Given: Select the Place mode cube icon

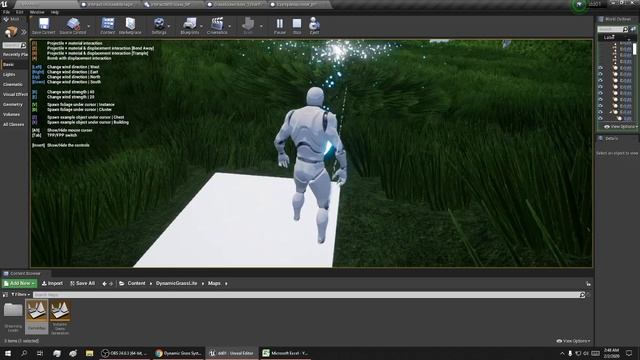Looking at the screenshot, I should pos(11,32).
